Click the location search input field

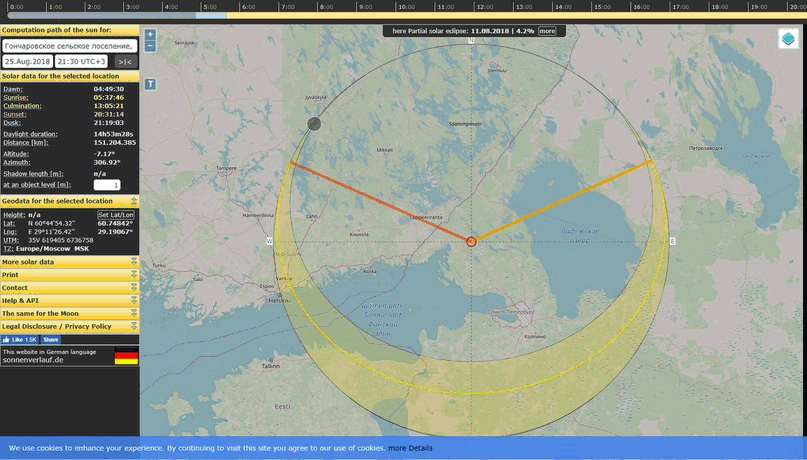tap(69, 46)
